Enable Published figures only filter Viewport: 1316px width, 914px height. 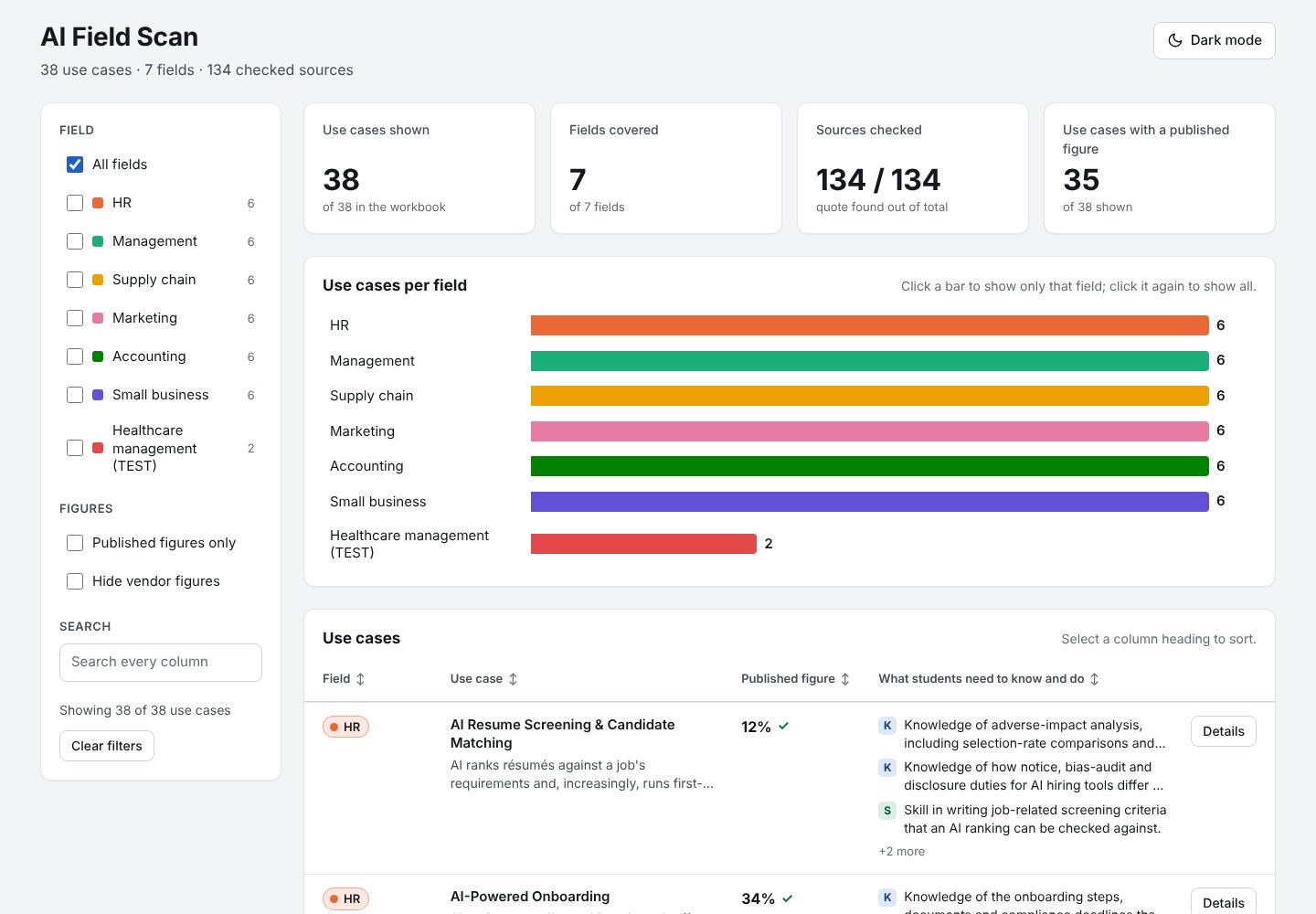(75, 543)
